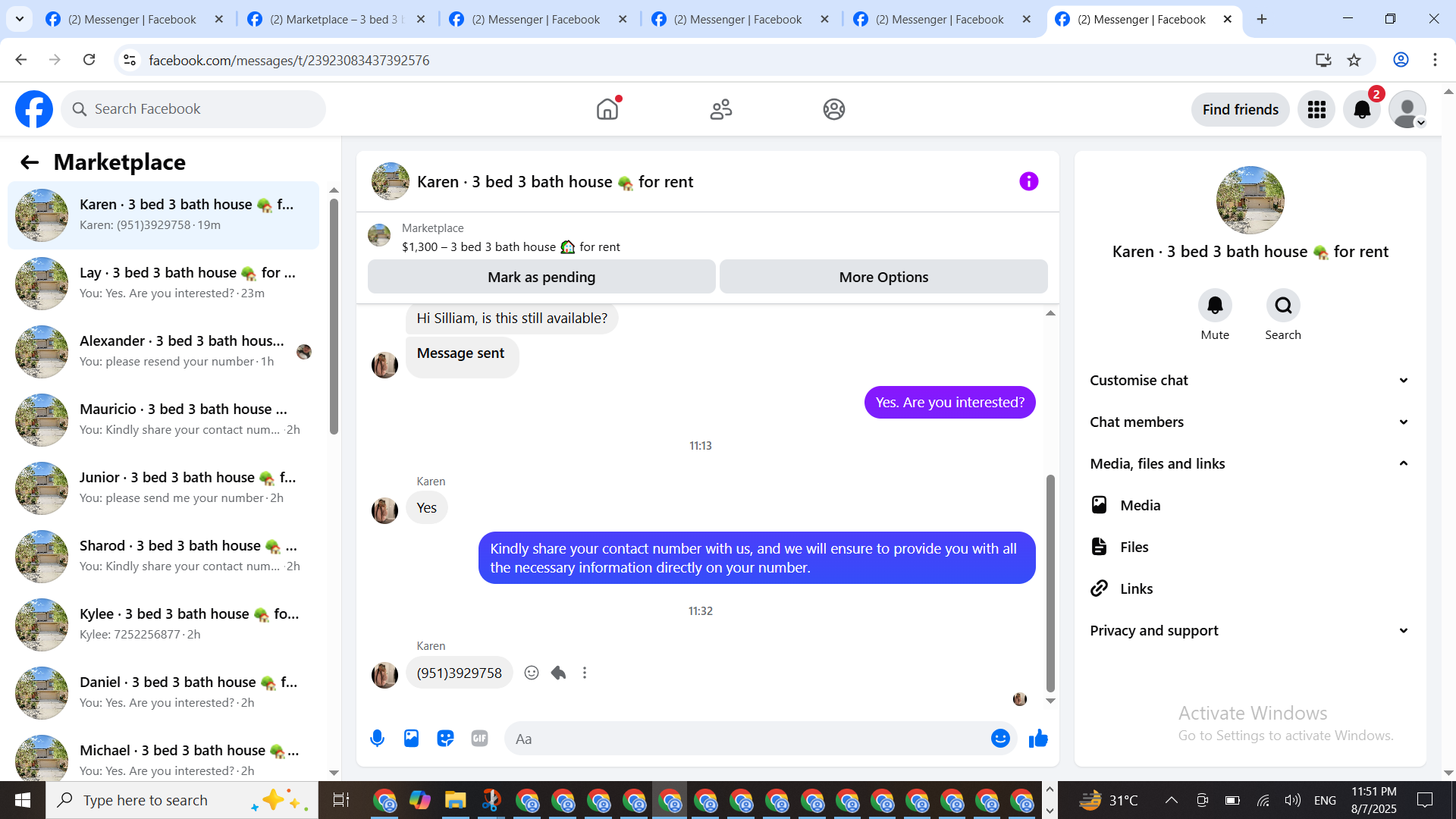The height and width of the screenshot is (819, 1456).
Task: Open the sticker picker icon
Action: tap(445, 738)
